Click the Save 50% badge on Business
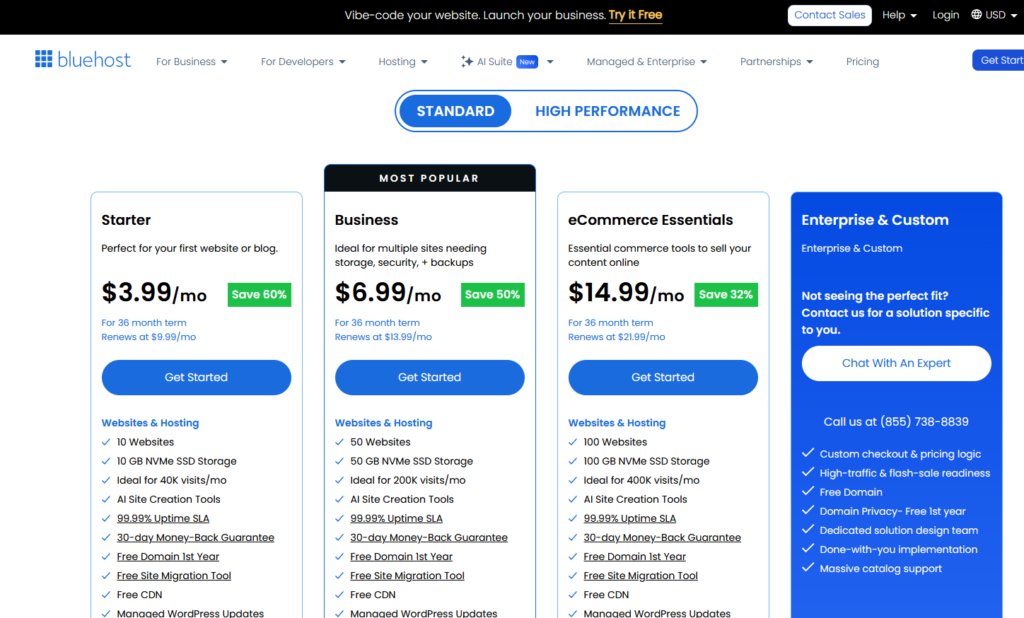The height and width of the screenshot is (618, 1024). pos(492,295)
